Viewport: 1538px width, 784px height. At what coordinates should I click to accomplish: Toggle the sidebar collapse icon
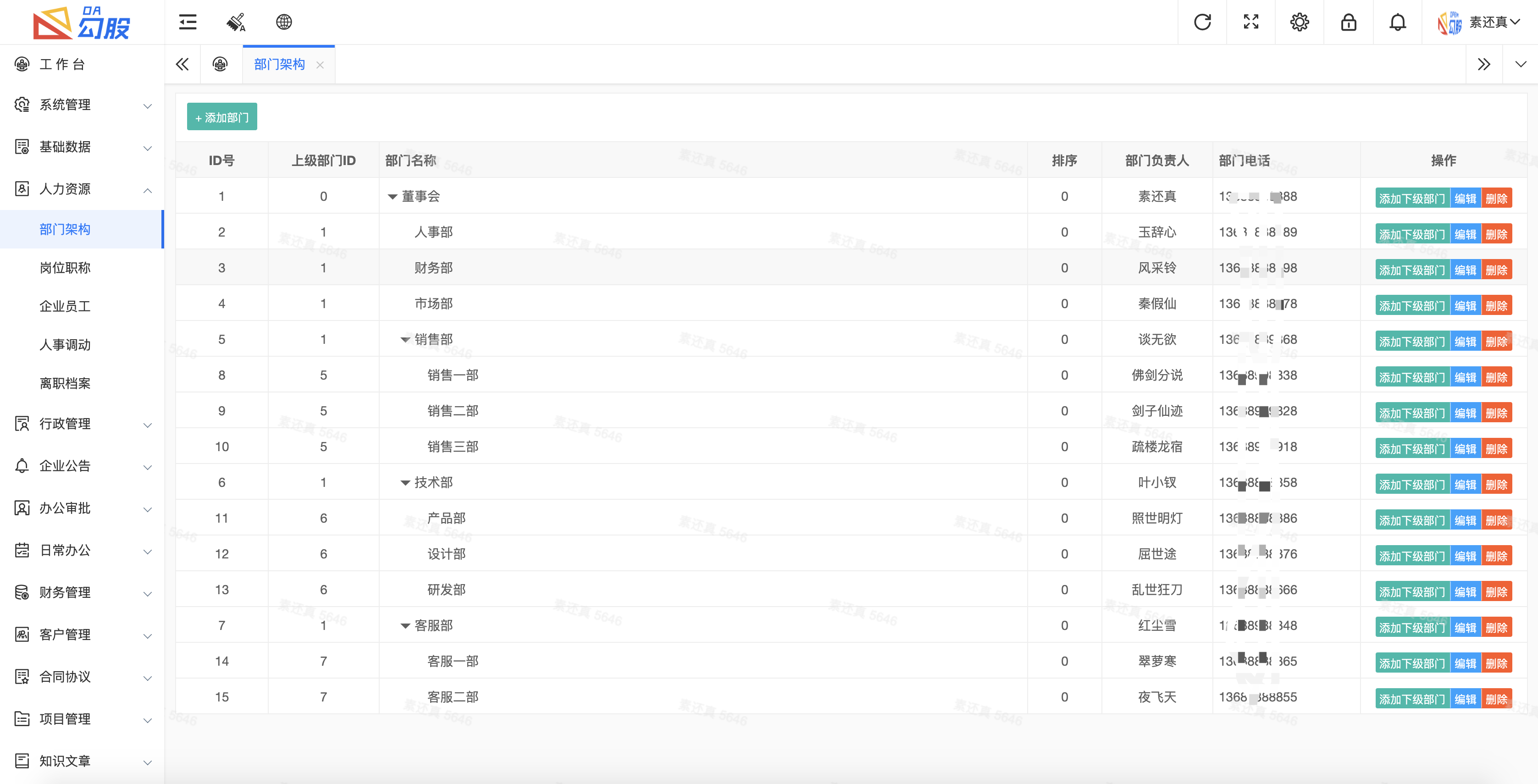coord(188,22)
